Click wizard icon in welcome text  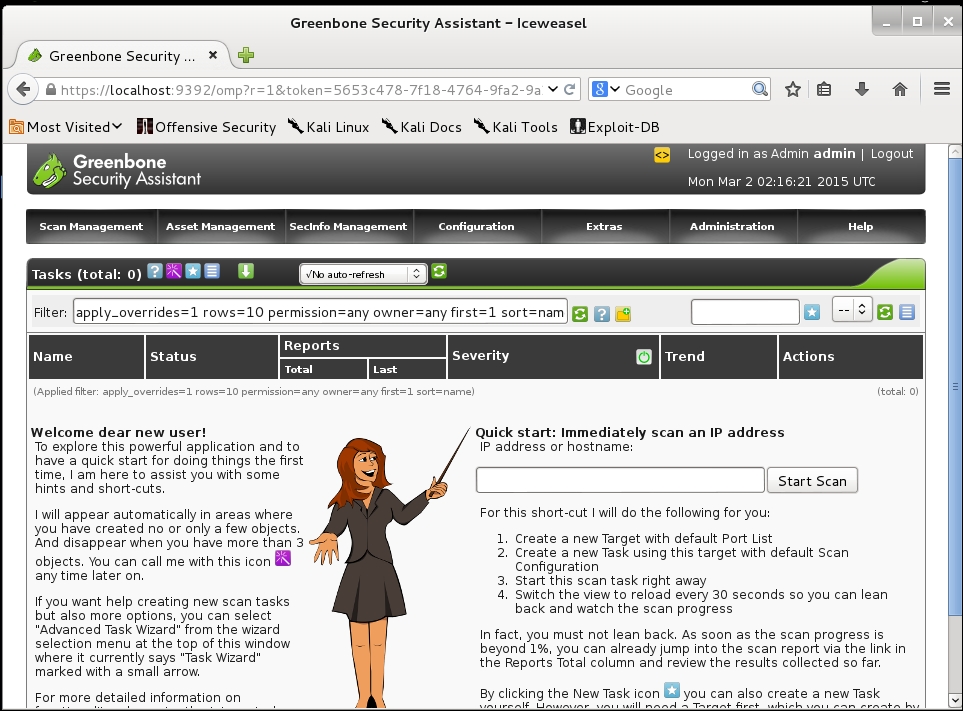283,559
